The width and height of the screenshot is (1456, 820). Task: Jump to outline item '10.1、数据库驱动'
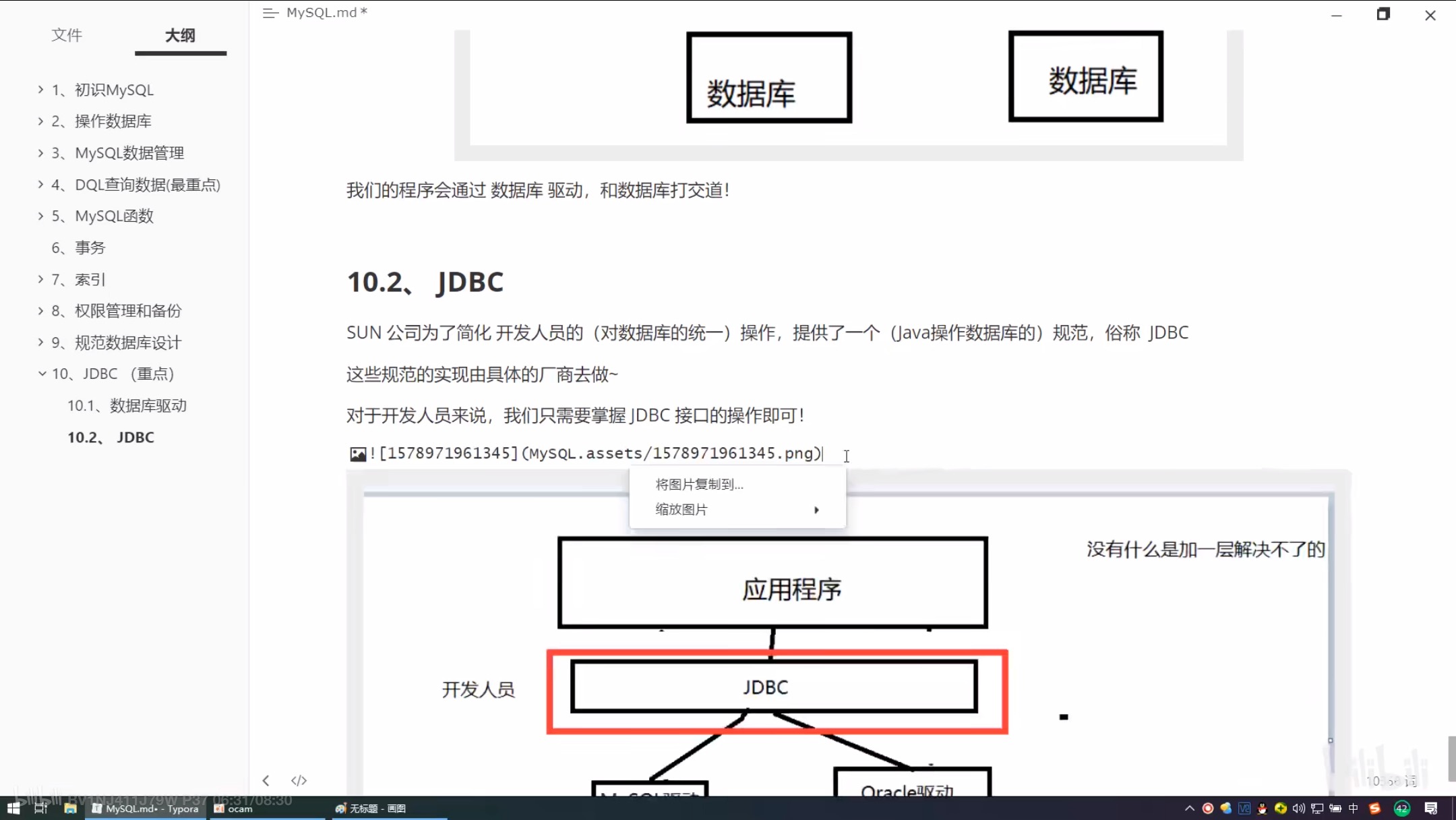(x=127, y=405)
